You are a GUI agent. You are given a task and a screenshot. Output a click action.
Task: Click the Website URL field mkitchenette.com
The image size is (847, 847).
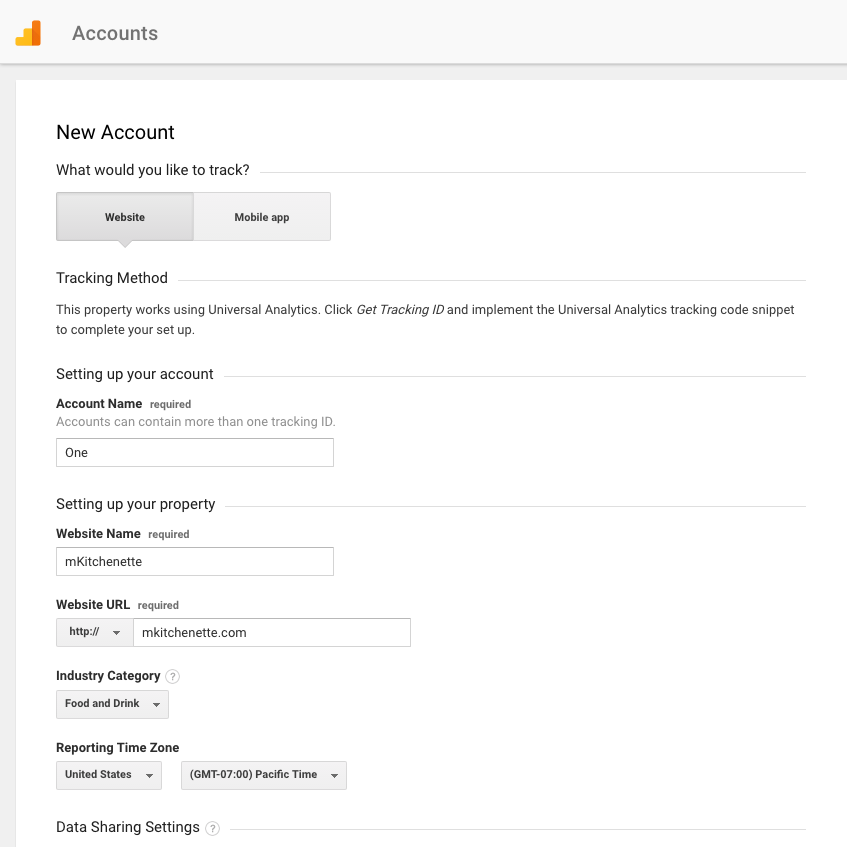[271, 633]
